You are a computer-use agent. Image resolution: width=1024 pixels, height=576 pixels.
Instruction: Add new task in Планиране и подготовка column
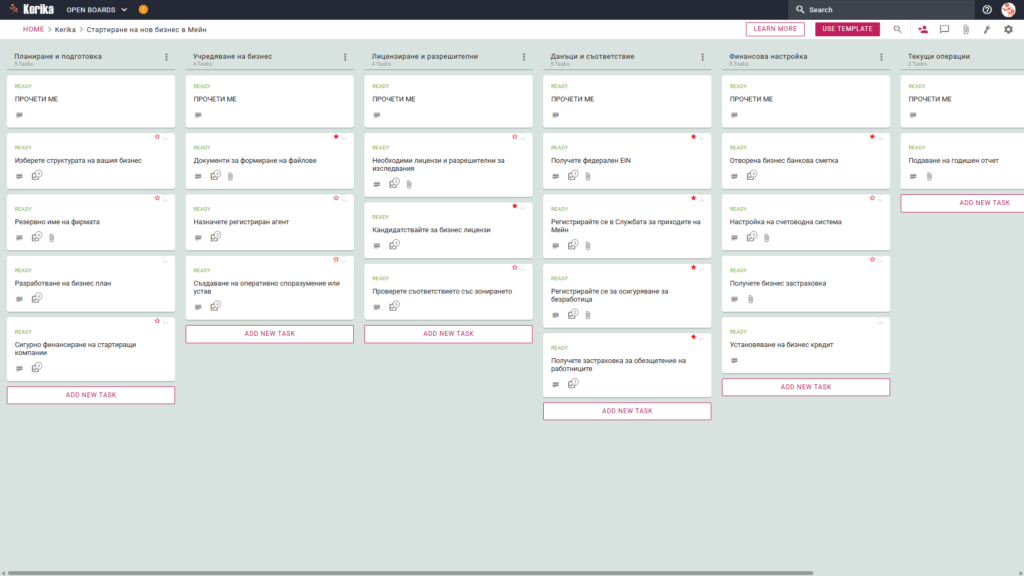[91, 395]
